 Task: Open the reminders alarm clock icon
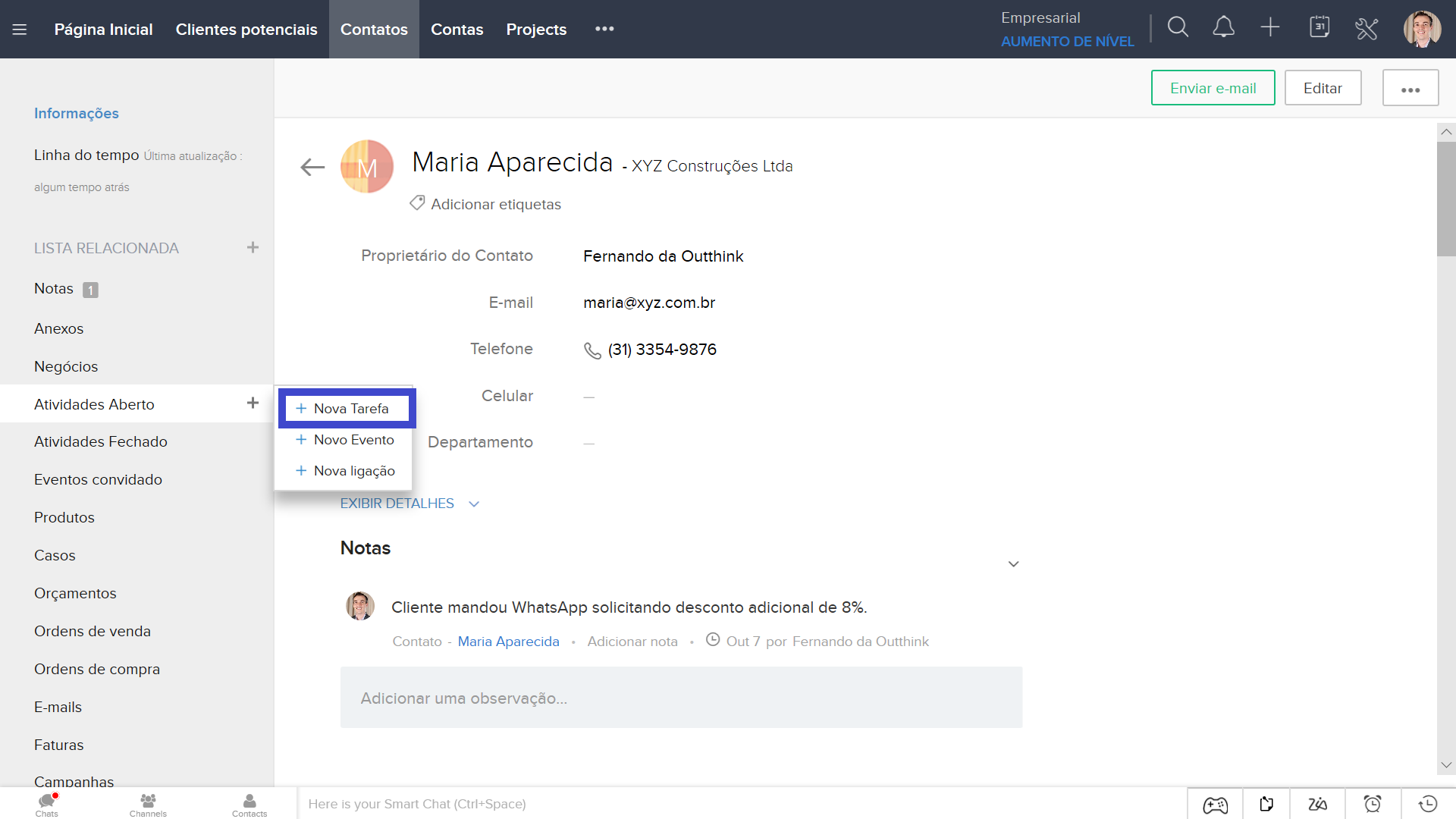[1372, 804]
